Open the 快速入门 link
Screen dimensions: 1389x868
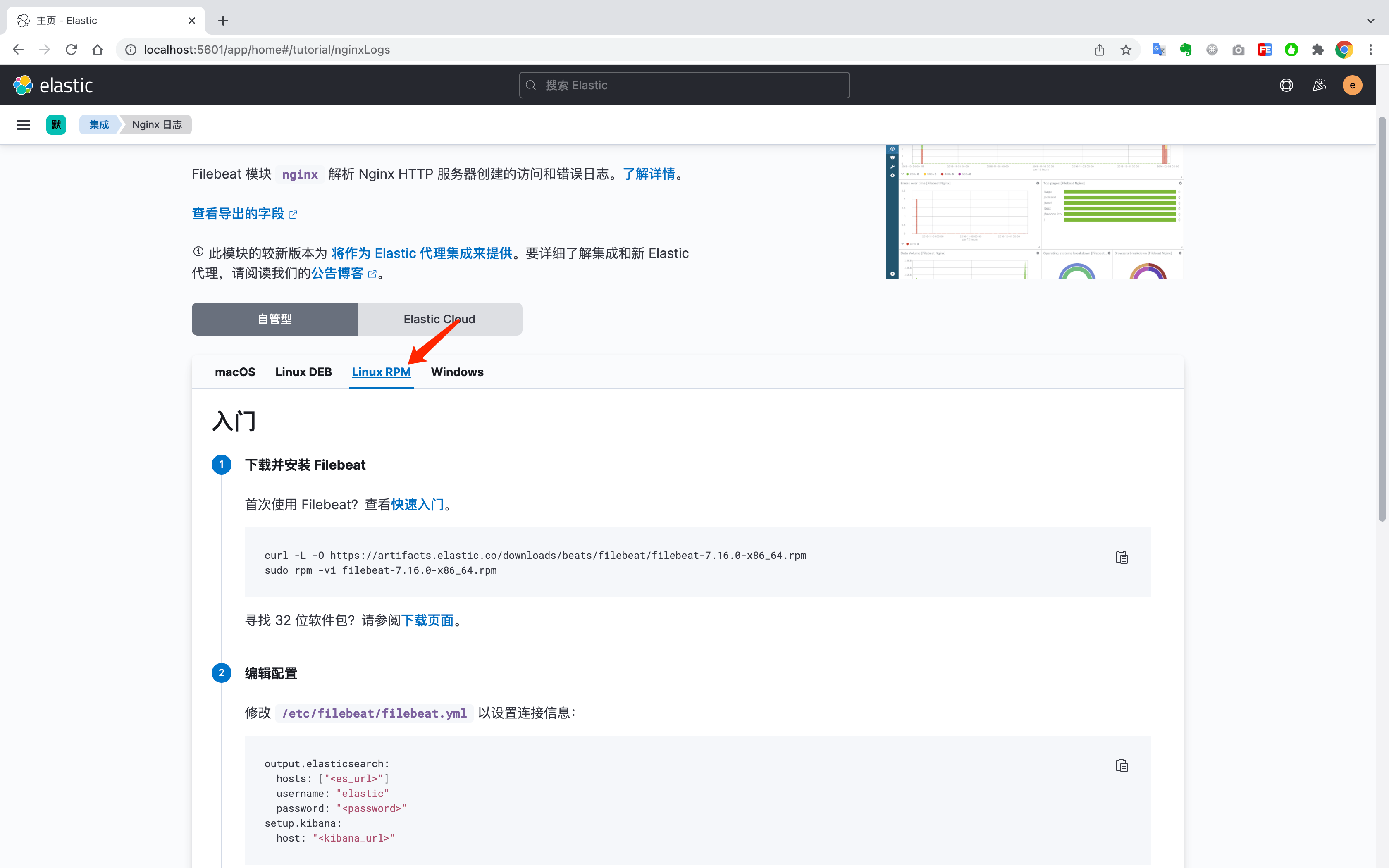click(417, 505)
